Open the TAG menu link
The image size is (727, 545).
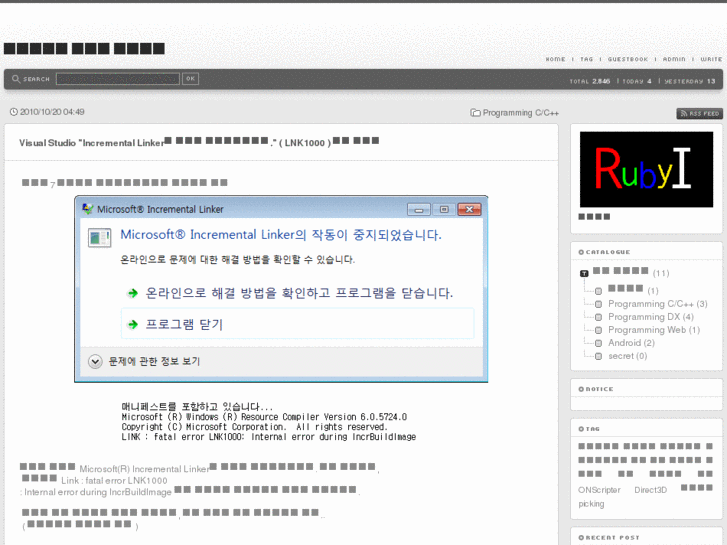click(587, 59)
